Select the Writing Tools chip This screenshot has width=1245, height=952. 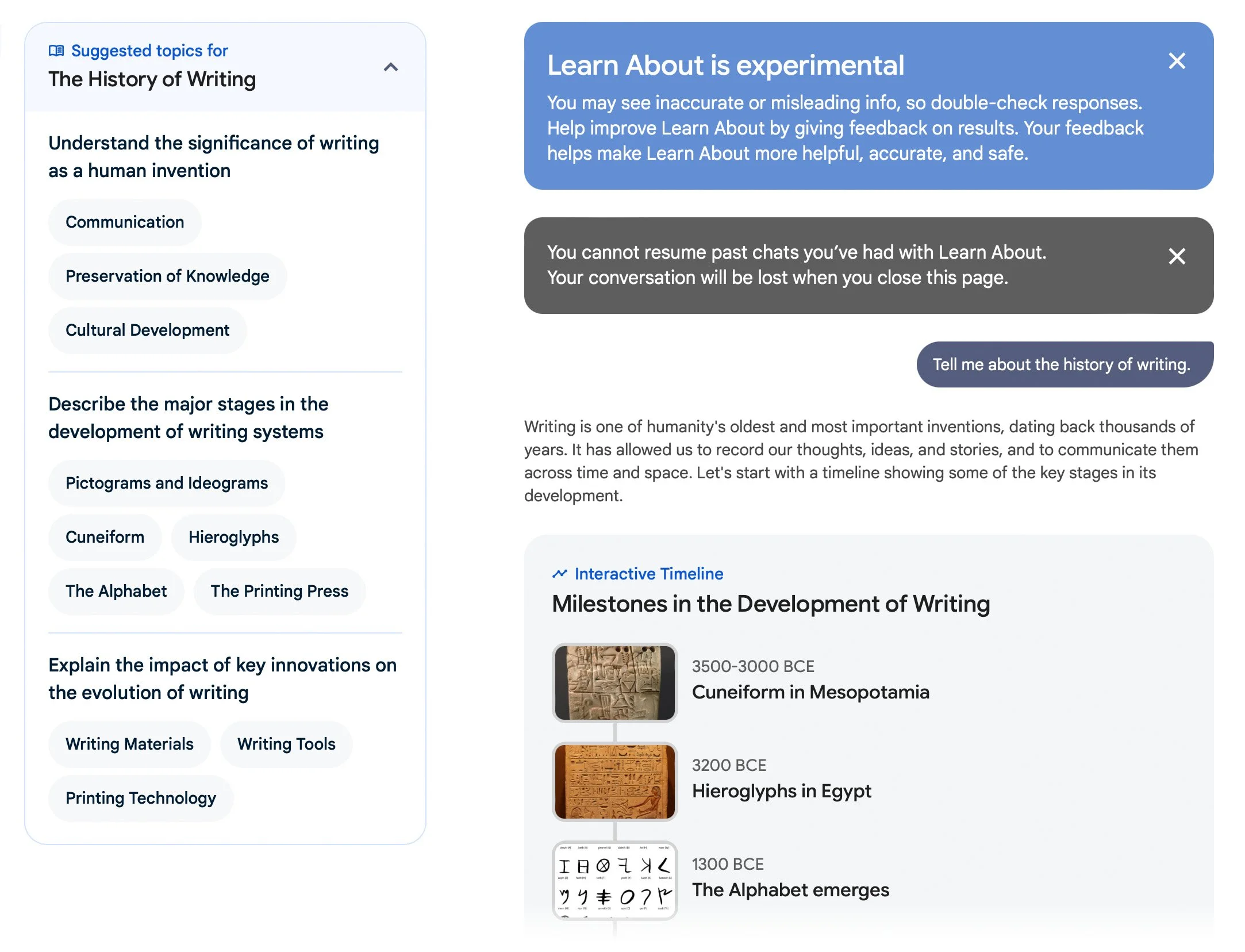(286, 744)
